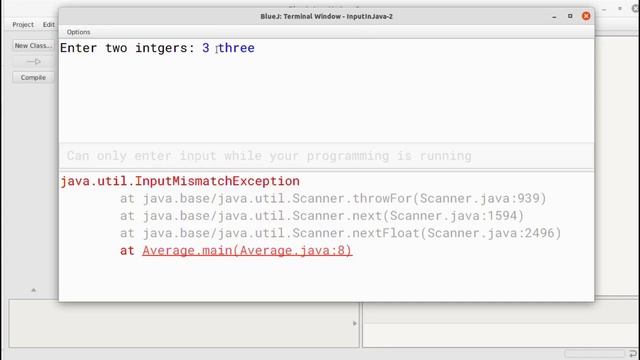Click the entered input 'three'
Image resolution: width=640 pixels, height=360 pixels.
(236, 48)
